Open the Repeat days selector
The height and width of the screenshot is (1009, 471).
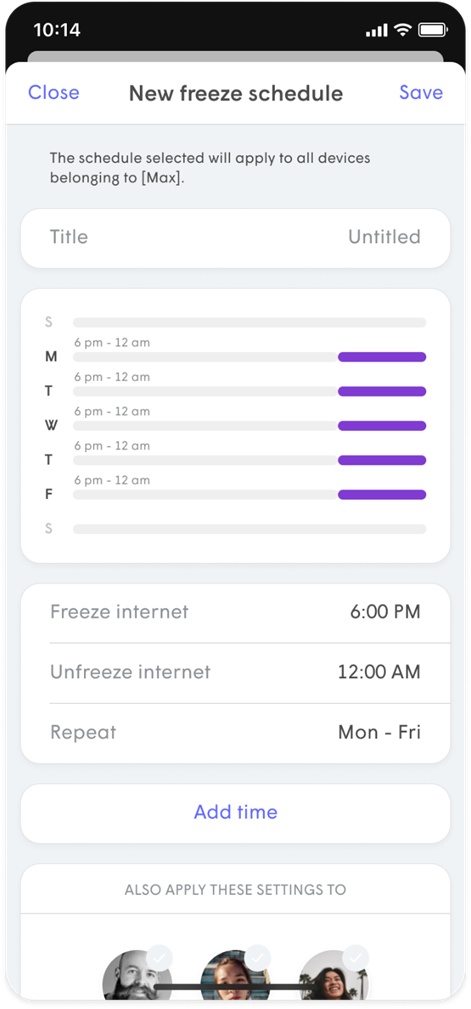point(236,733)
